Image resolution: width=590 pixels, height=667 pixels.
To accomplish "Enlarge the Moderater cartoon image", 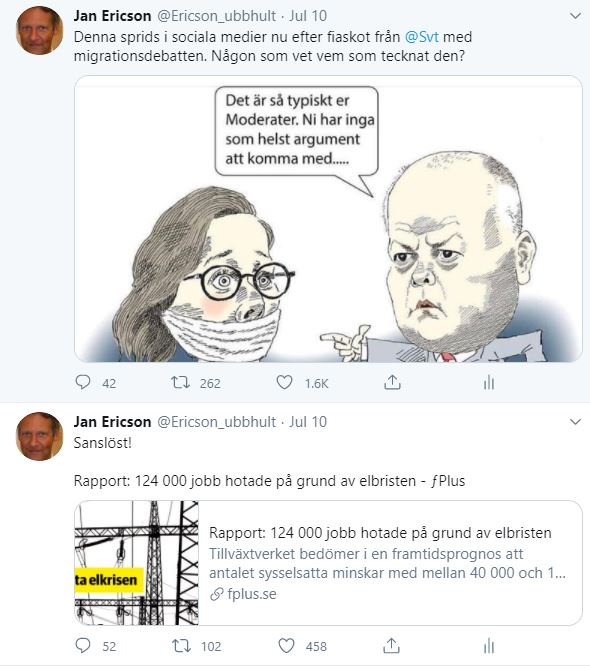I will click(x=328, y=219).
